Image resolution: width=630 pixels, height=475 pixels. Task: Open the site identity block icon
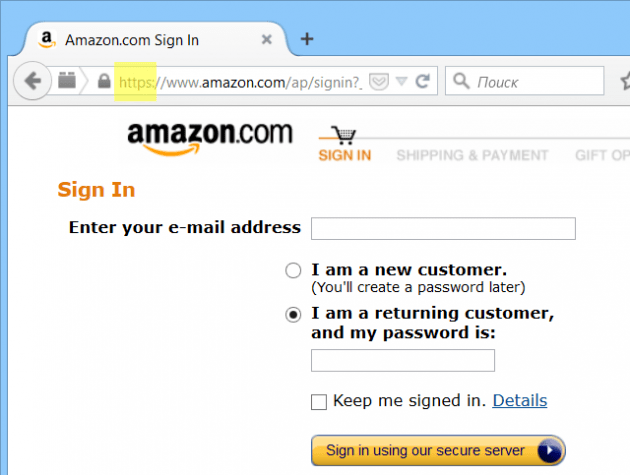pos(67,80)
